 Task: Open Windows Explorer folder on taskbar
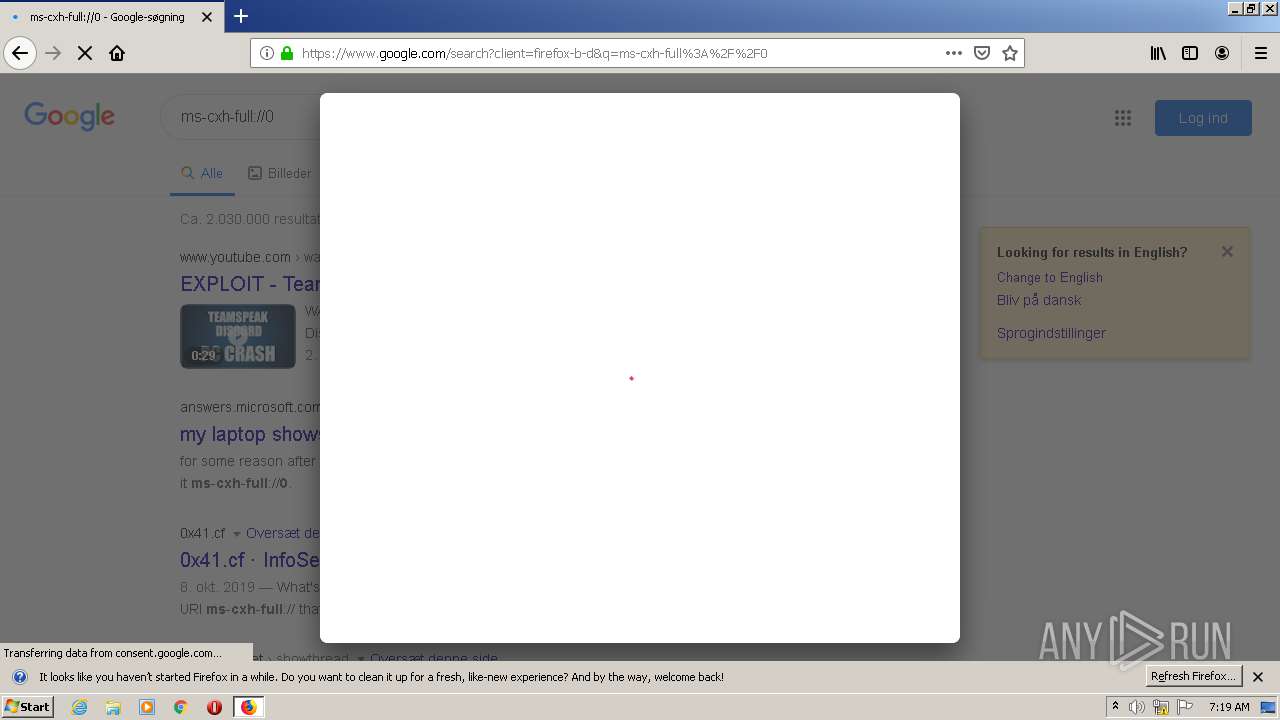point(113,707)
